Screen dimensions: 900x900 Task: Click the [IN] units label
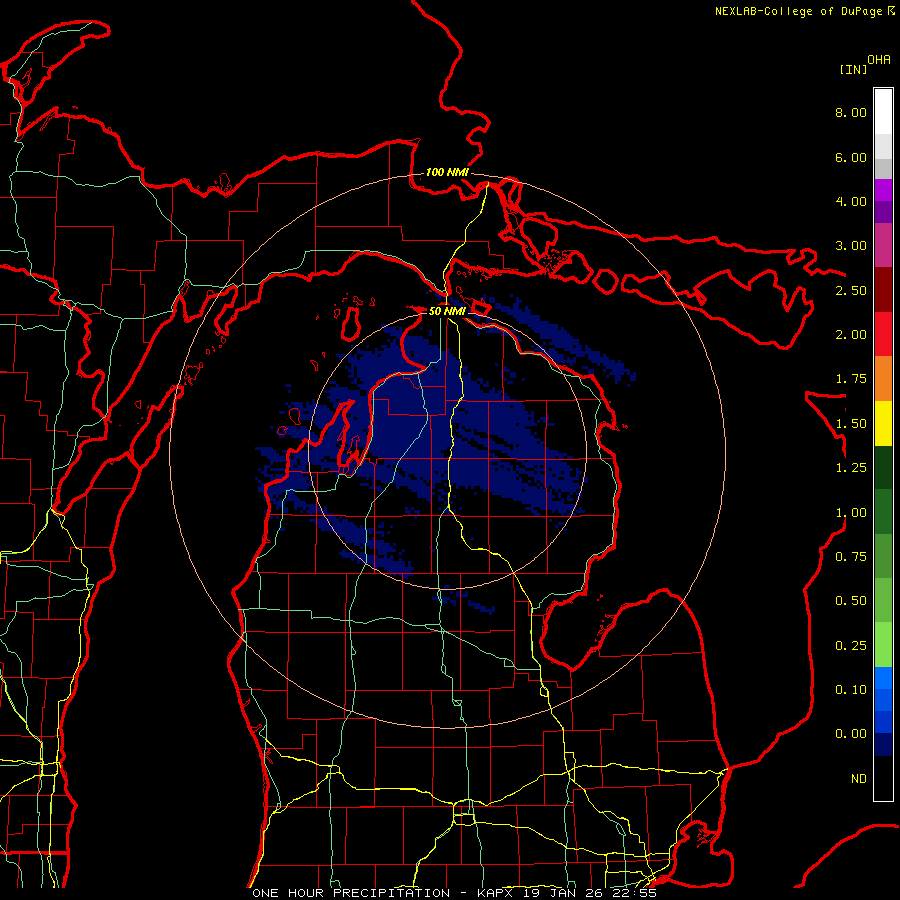click(x=853, y=69)
